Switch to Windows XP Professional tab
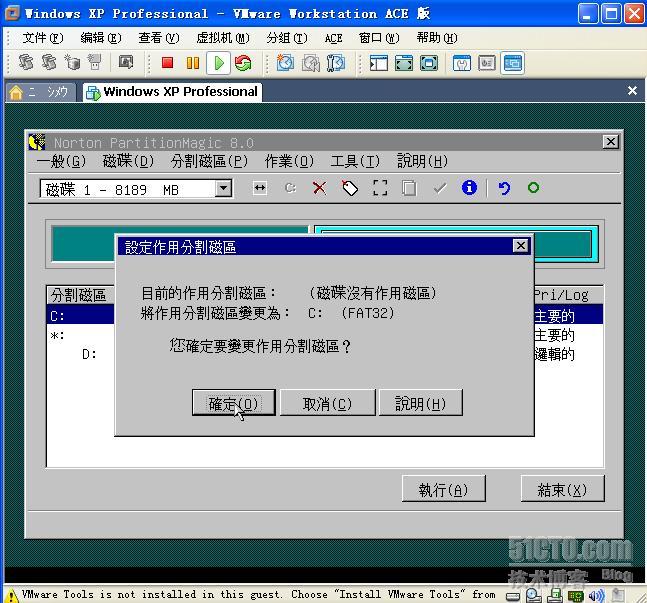 172,92
